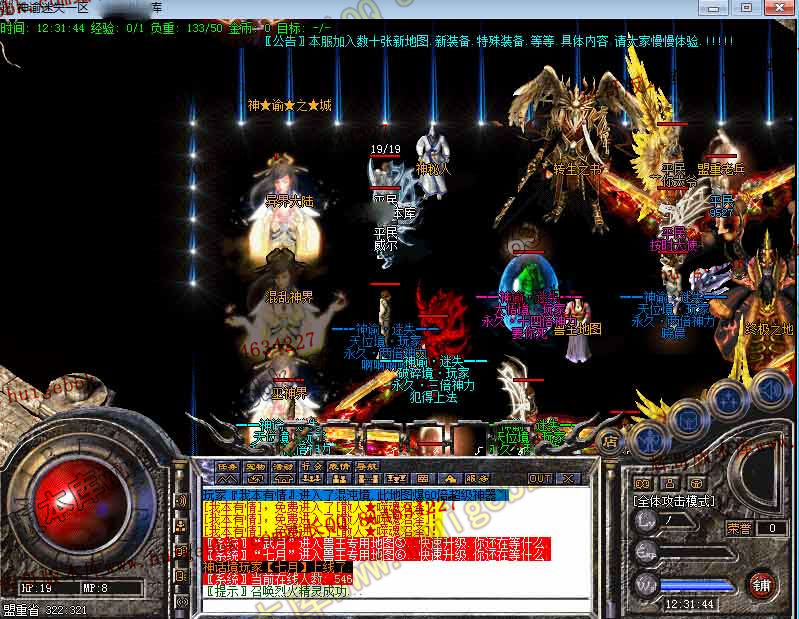Click the two-figures icon below 表情
This screenshot has height=619, width=799.
click(x=339, y=478)
